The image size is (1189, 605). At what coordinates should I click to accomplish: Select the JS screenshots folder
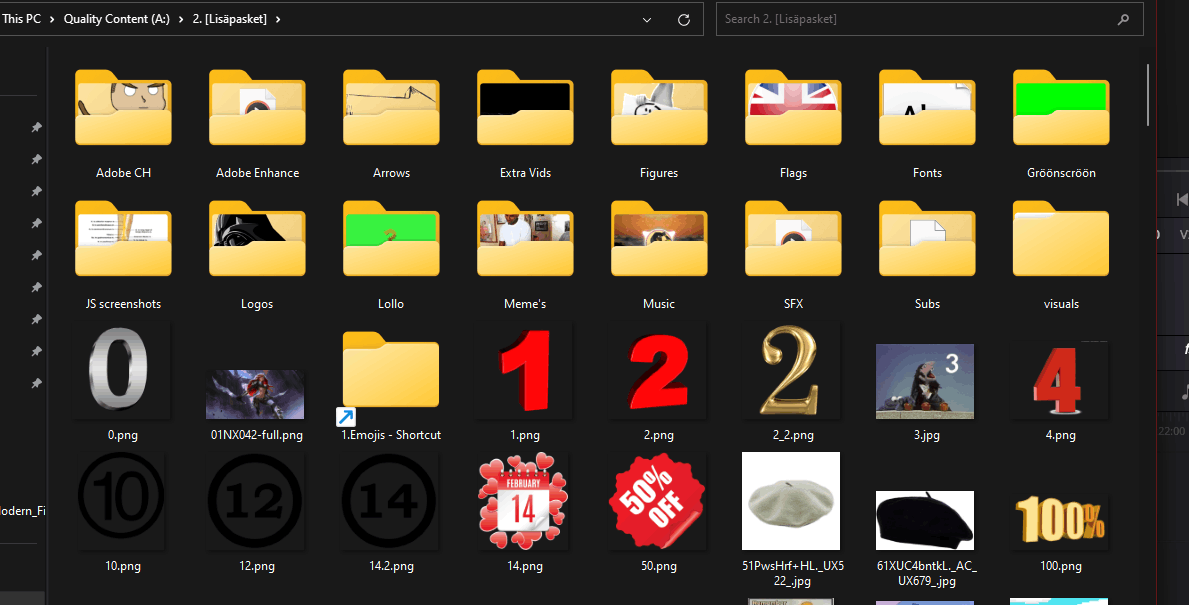123,239
